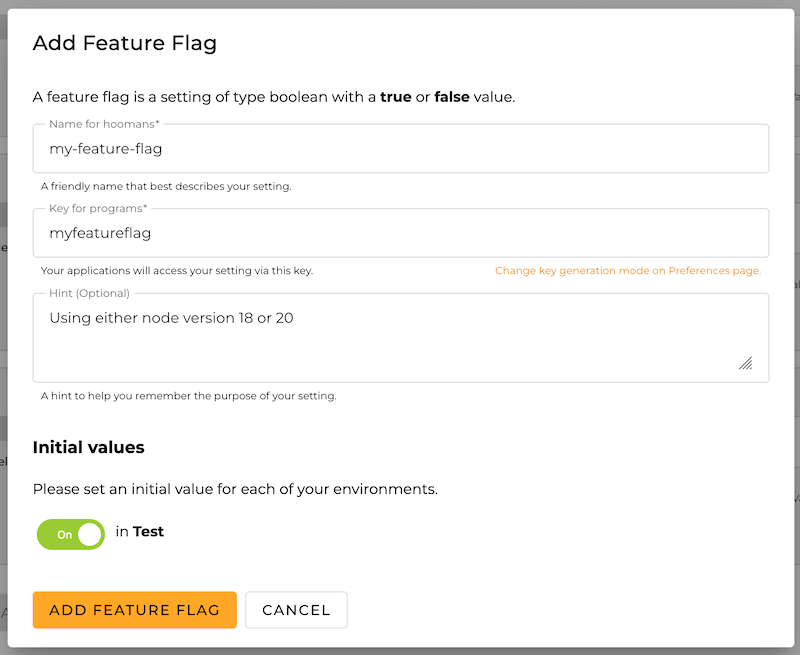
Task: Click the friendly name helper description text
Action: 165,186
